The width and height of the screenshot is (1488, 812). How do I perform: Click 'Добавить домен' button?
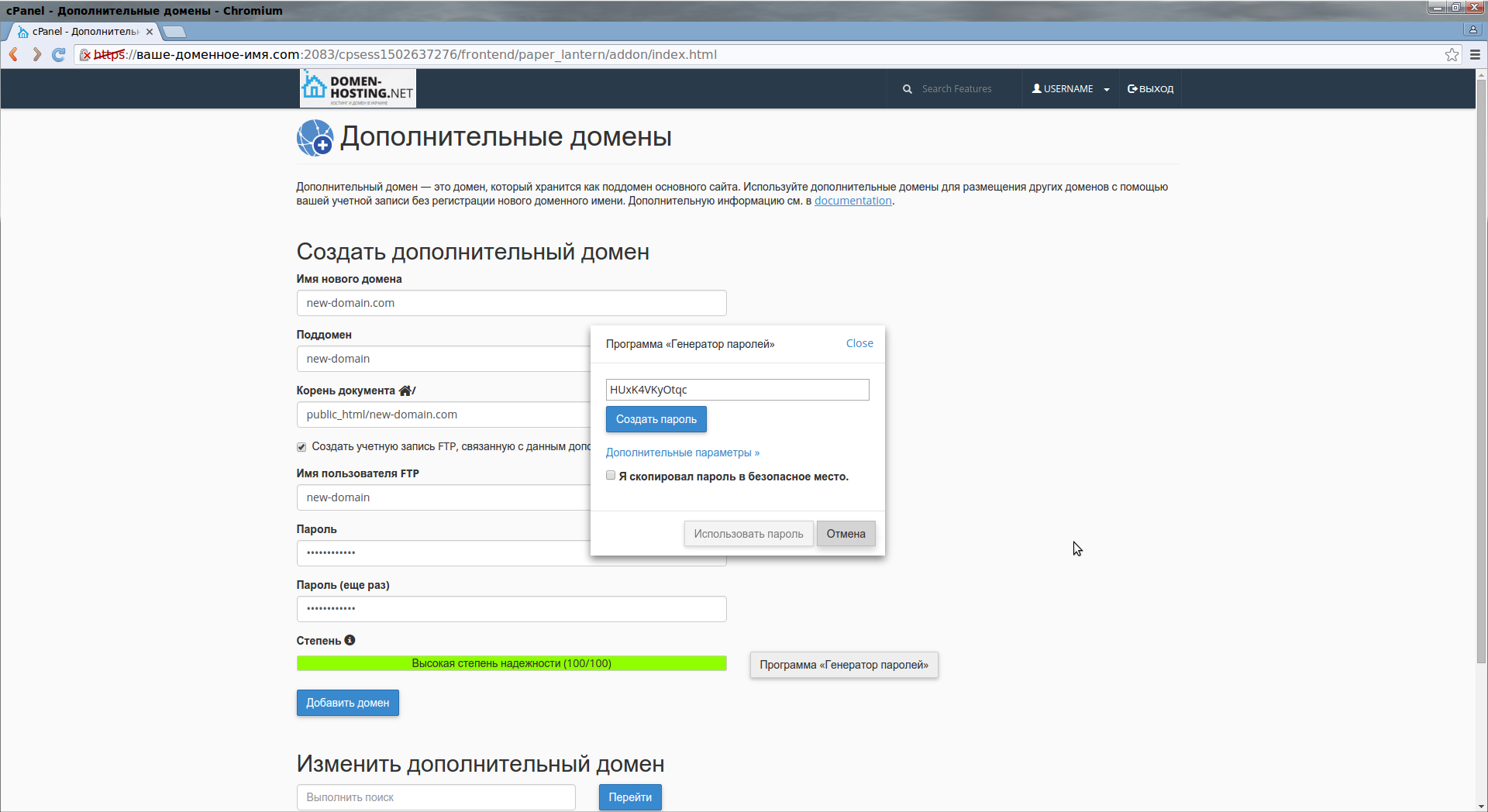347,703
